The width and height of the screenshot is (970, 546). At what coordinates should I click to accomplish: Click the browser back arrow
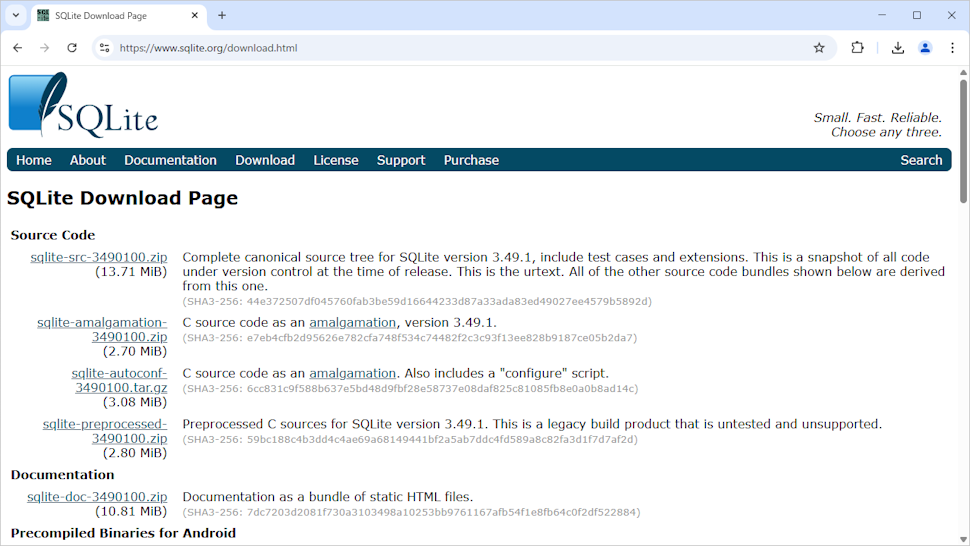[x=17, y=48]
